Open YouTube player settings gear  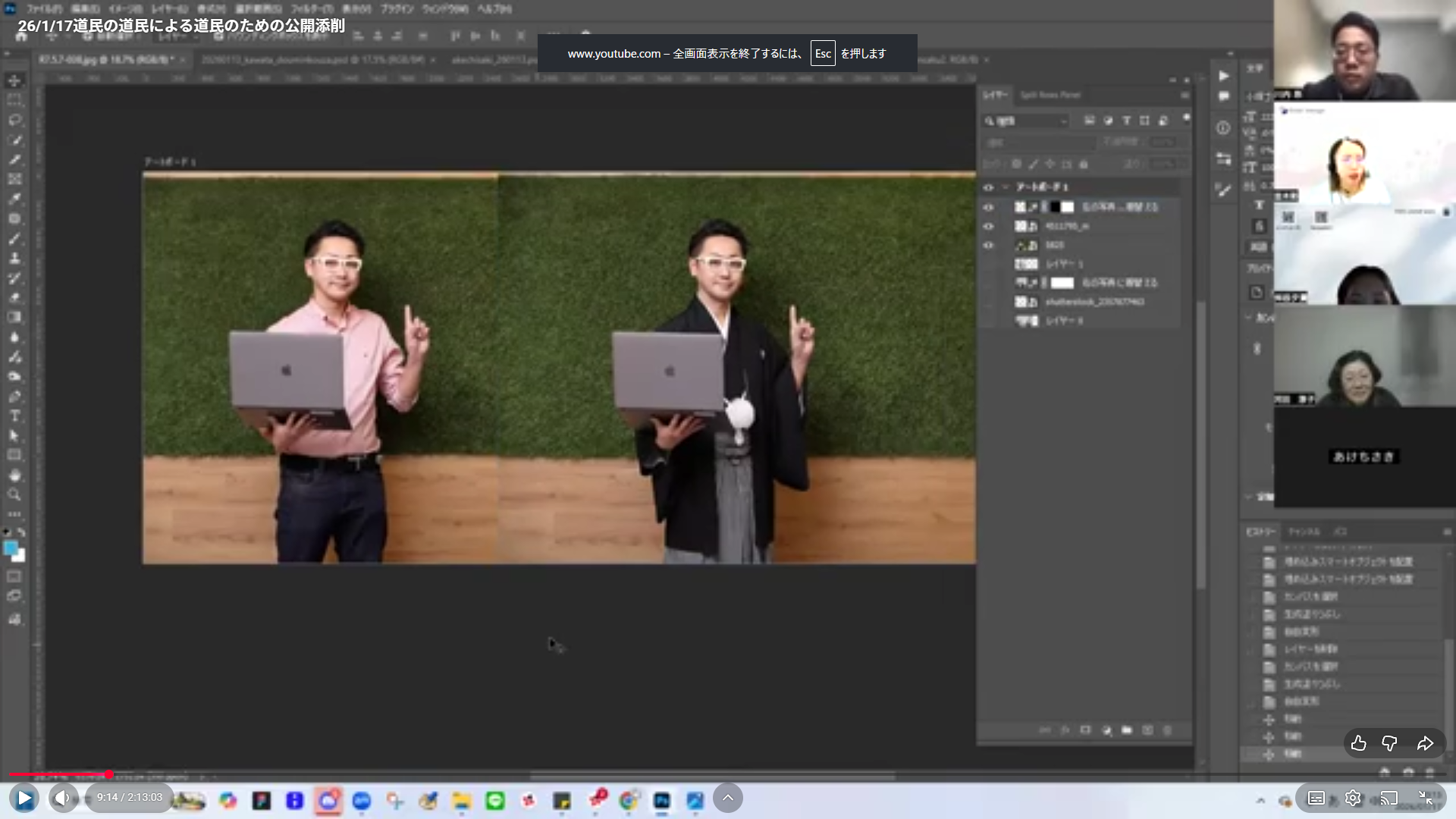pos(1353,798)
